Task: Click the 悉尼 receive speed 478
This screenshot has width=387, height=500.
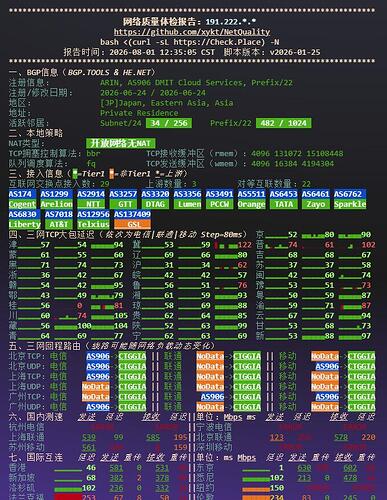Action: point(350,478)
